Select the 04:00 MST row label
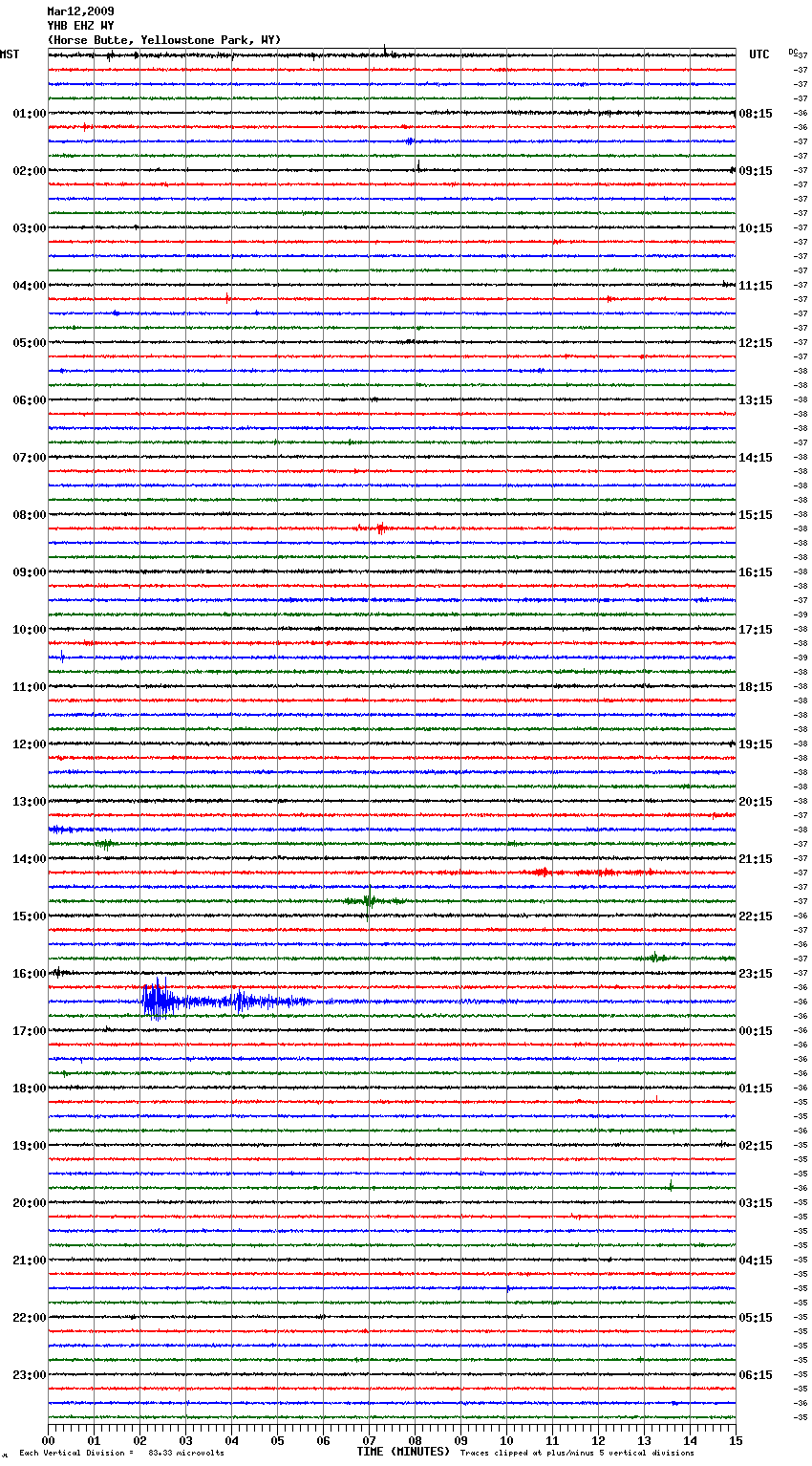This screenshot has height=1466, width=812. pyautogui.click(x=30, y=286)
